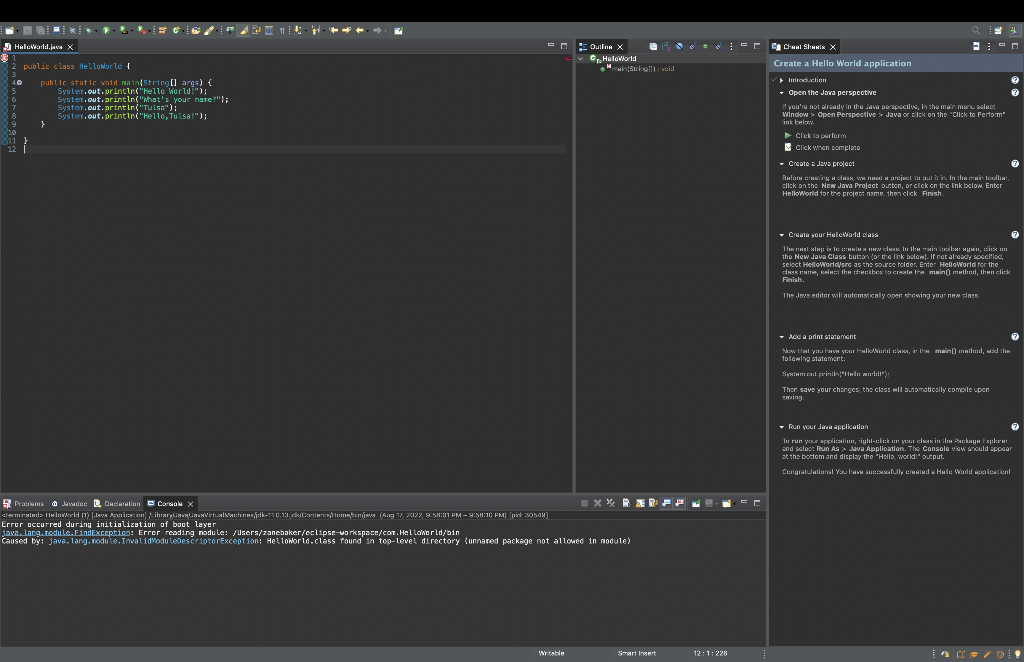Open the Search magnifier in top right
The width and height of the screenshot is (1024, 662).
tap(975, 31)
